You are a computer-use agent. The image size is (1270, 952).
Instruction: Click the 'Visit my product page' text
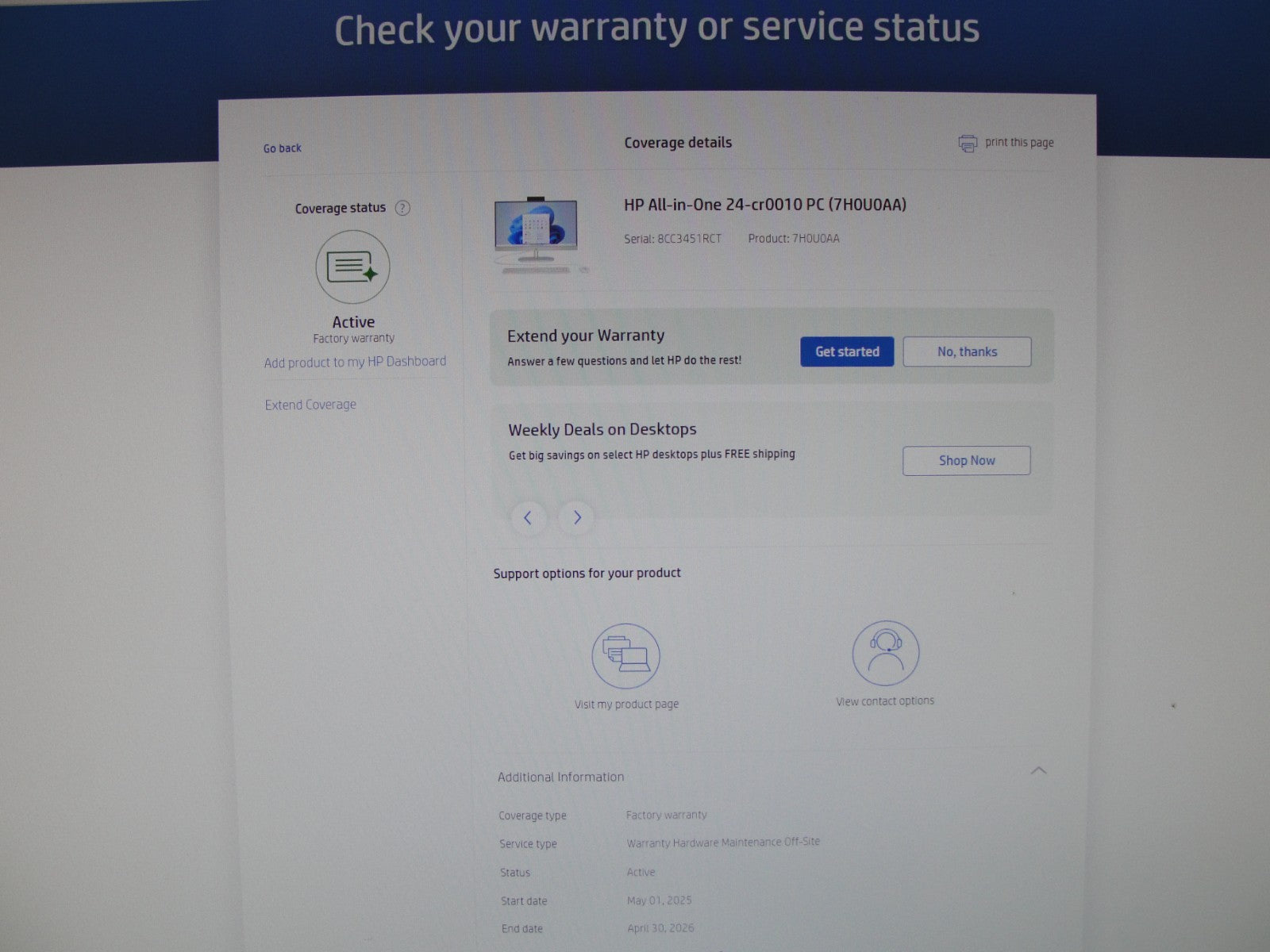[x=626, y=704]
